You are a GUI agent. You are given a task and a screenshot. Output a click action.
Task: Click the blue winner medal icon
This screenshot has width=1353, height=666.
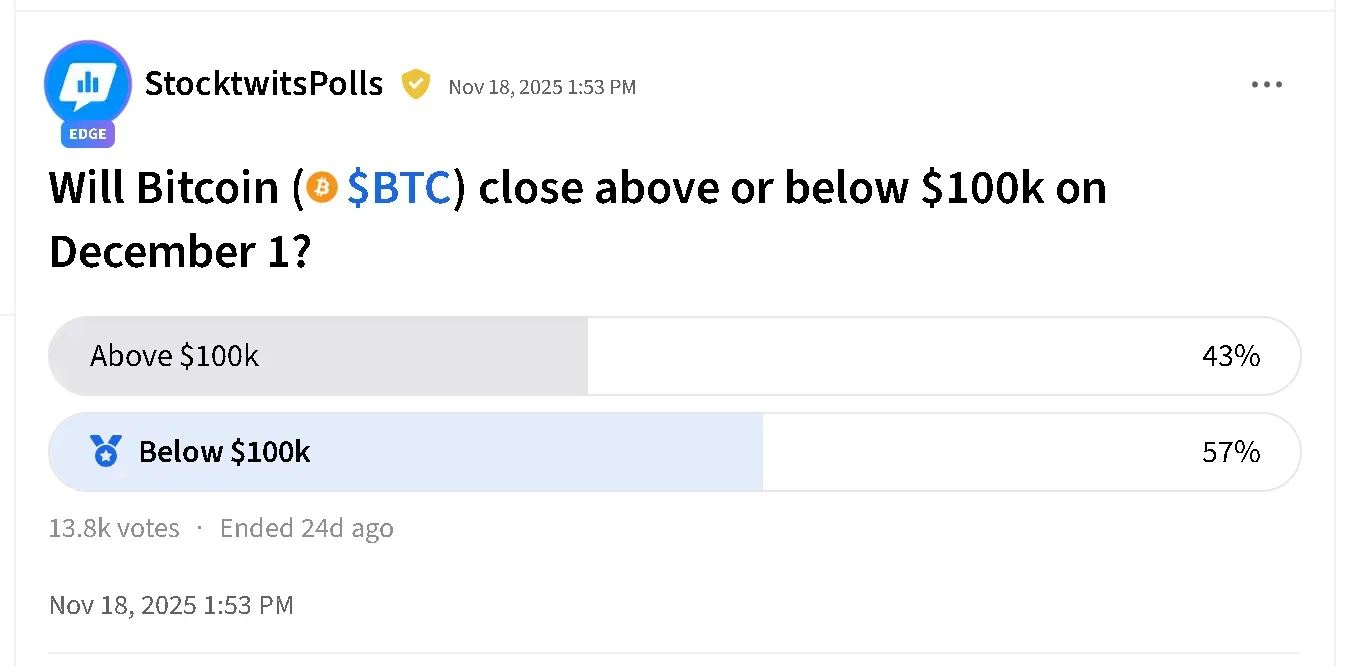[105, 452]
